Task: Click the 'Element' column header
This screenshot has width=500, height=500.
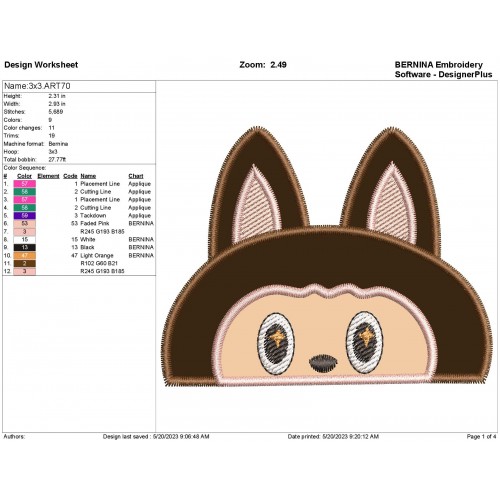Action: click(x=48, y=176)
